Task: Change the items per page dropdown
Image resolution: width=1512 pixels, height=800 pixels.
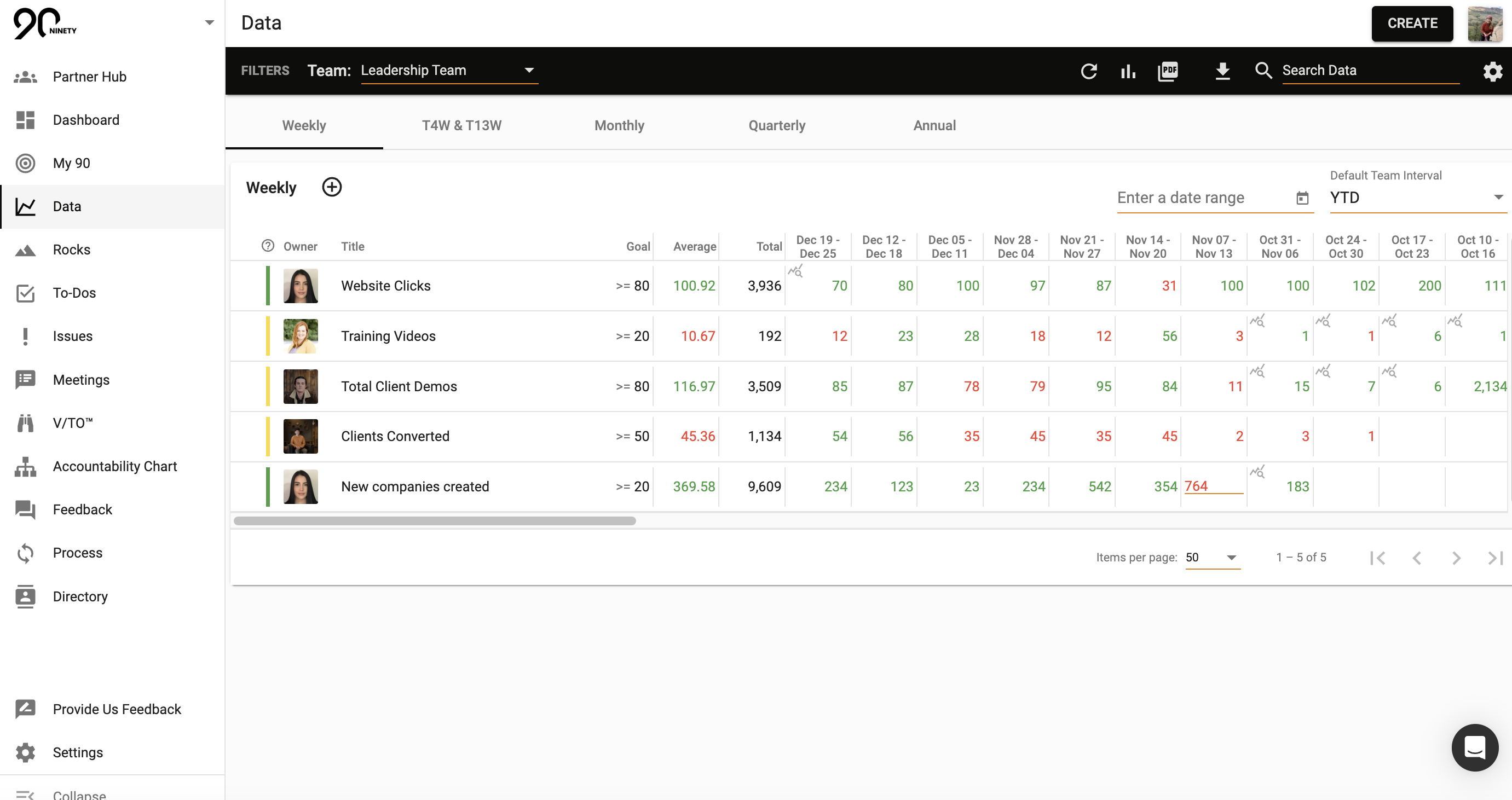Action: (x=1212, y=557)
